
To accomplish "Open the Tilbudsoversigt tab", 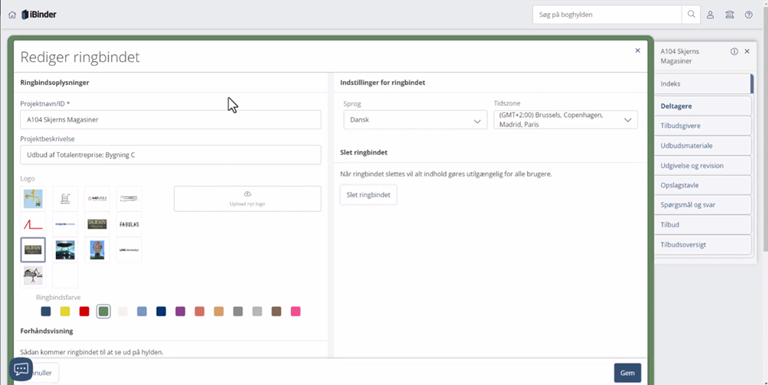I will [703, 244].
